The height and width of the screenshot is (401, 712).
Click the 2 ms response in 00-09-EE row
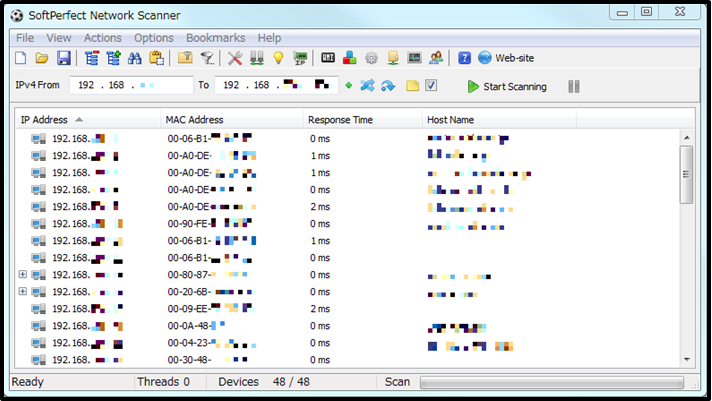tap(320, 309)
